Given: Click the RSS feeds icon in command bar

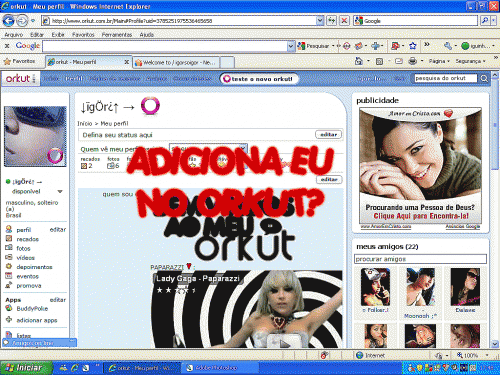Looking at the screenshot, I should point(380,61).
